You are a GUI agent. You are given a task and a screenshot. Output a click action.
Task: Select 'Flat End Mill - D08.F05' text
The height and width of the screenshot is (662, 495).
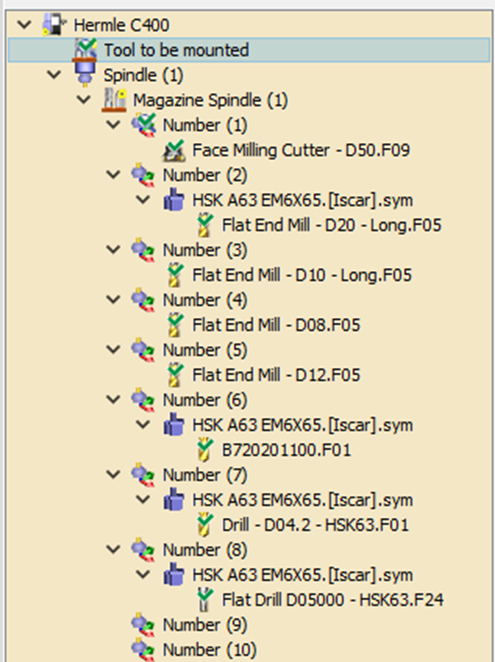277,326
